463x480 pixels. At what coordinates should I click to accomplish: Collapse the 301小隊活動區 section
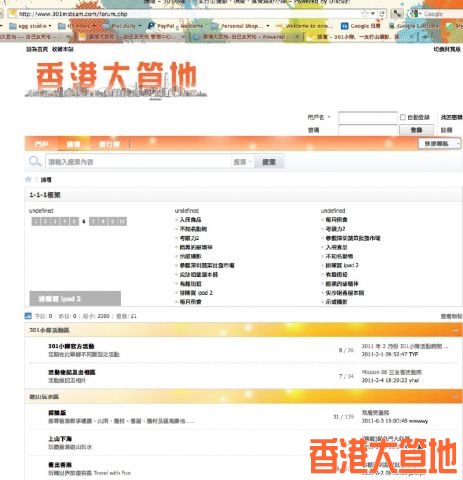(x=455, y=330)
